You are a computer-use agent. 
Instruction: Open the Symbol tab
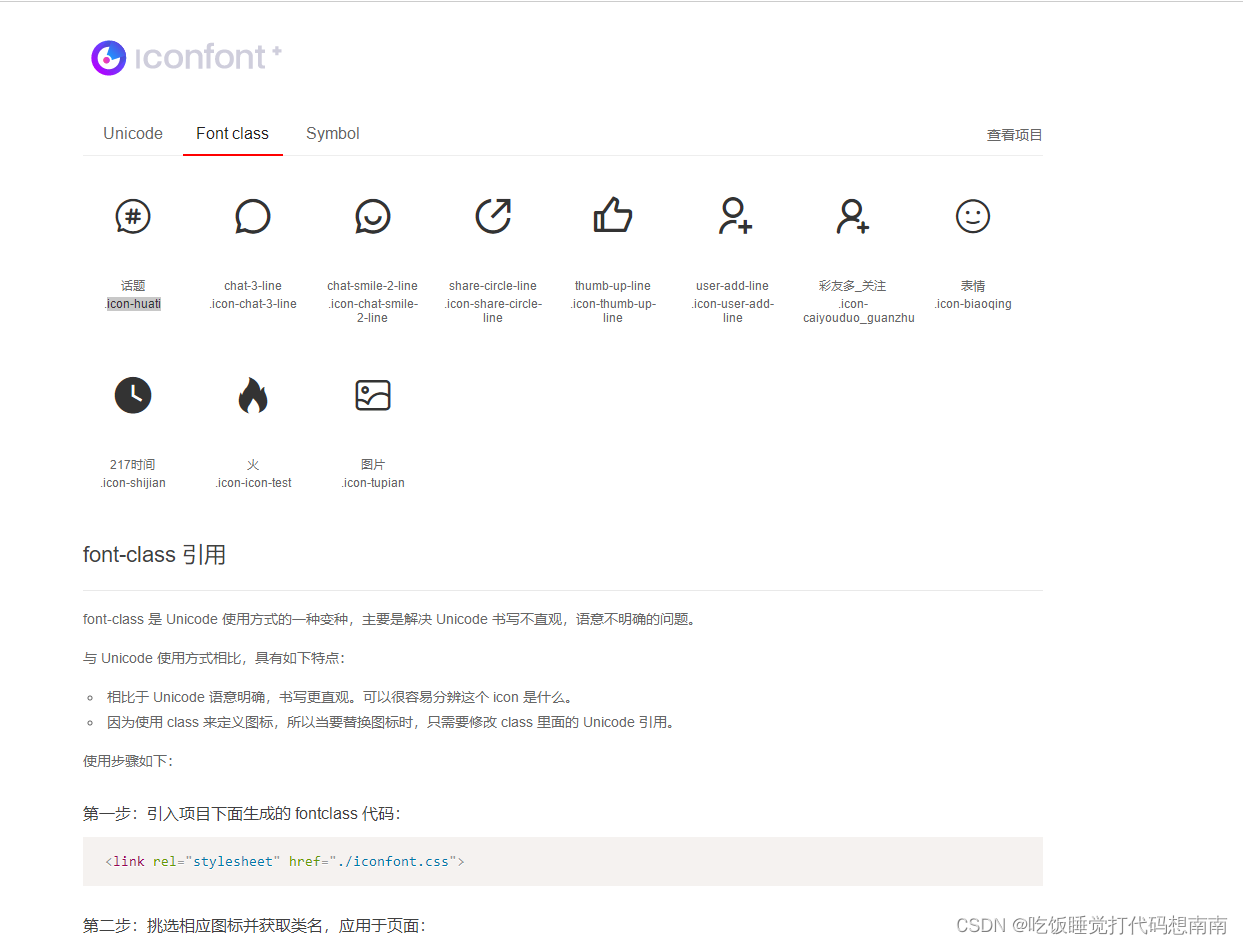[x=332, y=133]
